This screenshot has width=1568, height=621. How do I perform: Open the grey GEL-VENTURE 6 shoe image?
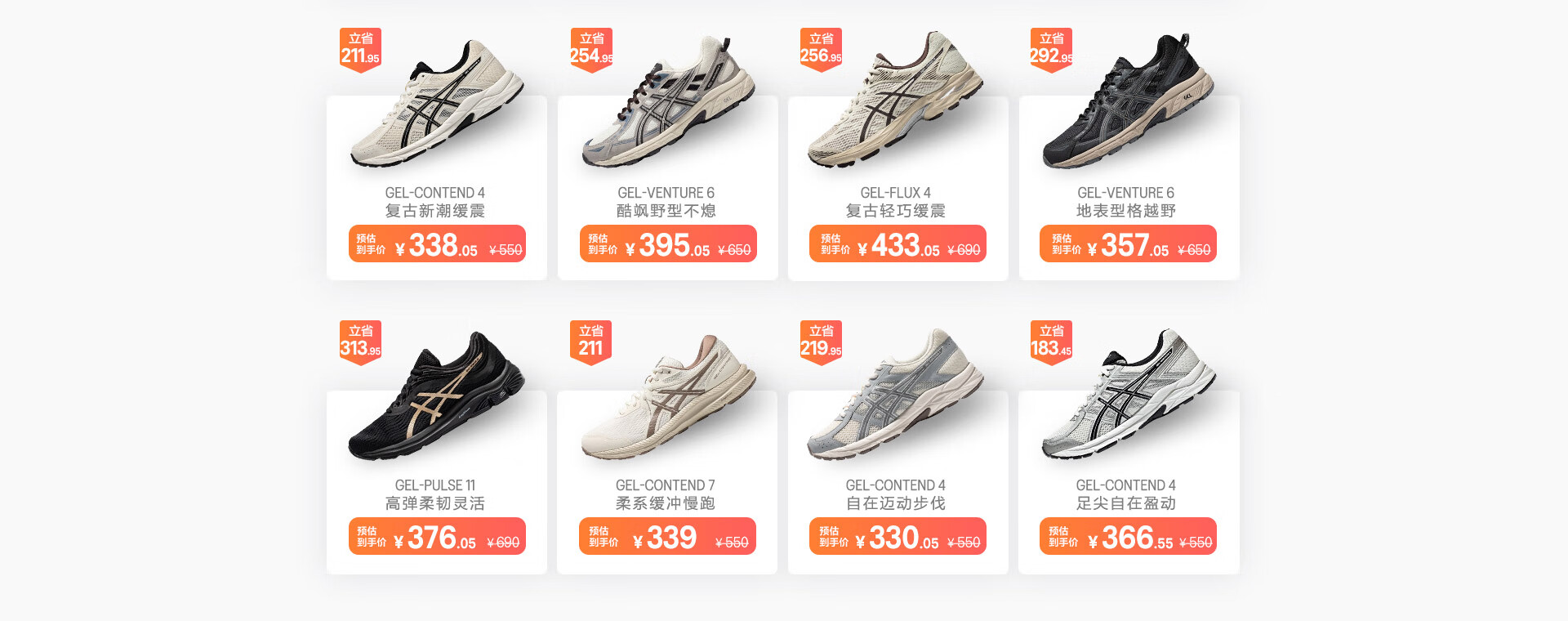(668, 102)
